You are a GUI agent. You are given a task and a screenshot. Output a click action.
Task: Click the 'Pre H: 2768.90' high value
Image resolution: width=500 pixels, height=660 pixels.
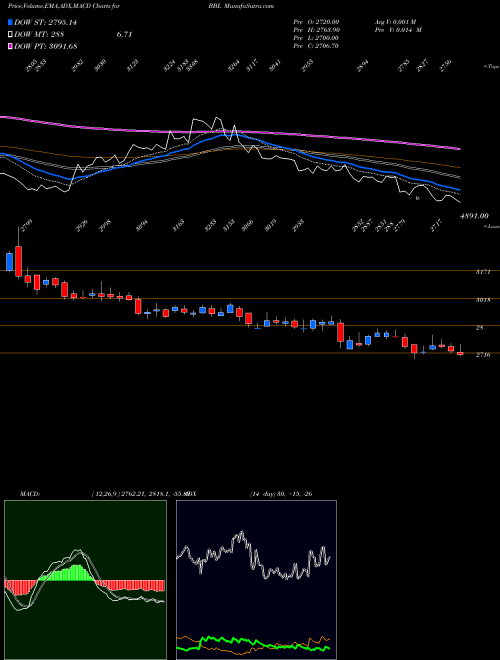(x=316, y=30)
